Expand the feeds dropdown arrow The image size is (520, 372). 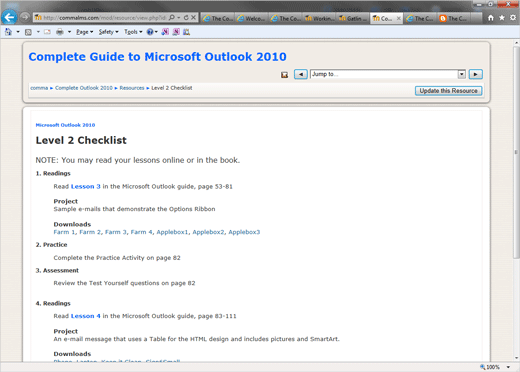38,32
